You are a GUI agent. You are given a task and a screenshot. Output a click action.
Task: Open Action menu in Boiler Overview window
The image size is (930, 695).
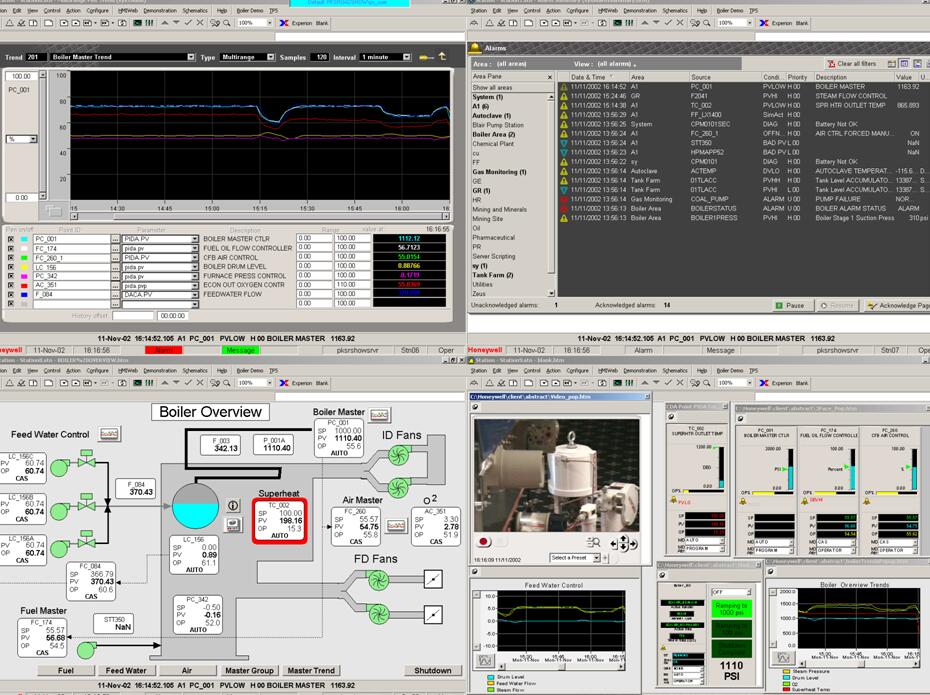pyautogui.click(x=74, y=371)
